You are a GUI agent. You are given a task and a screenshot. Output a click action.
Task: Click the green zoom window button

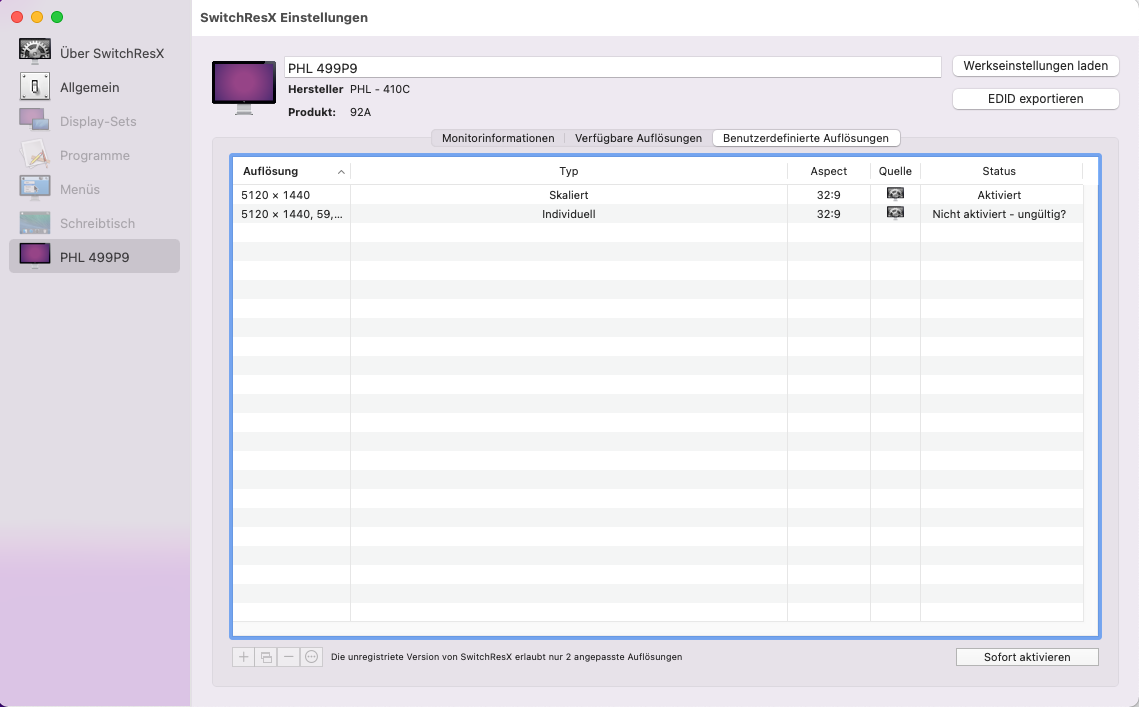(x=57, y=17)
